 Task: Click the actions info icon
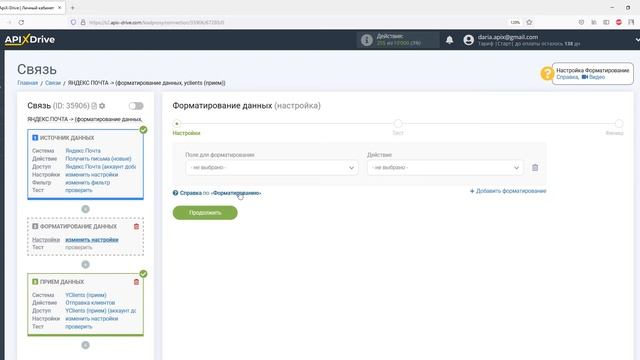[x=367, y=40]
